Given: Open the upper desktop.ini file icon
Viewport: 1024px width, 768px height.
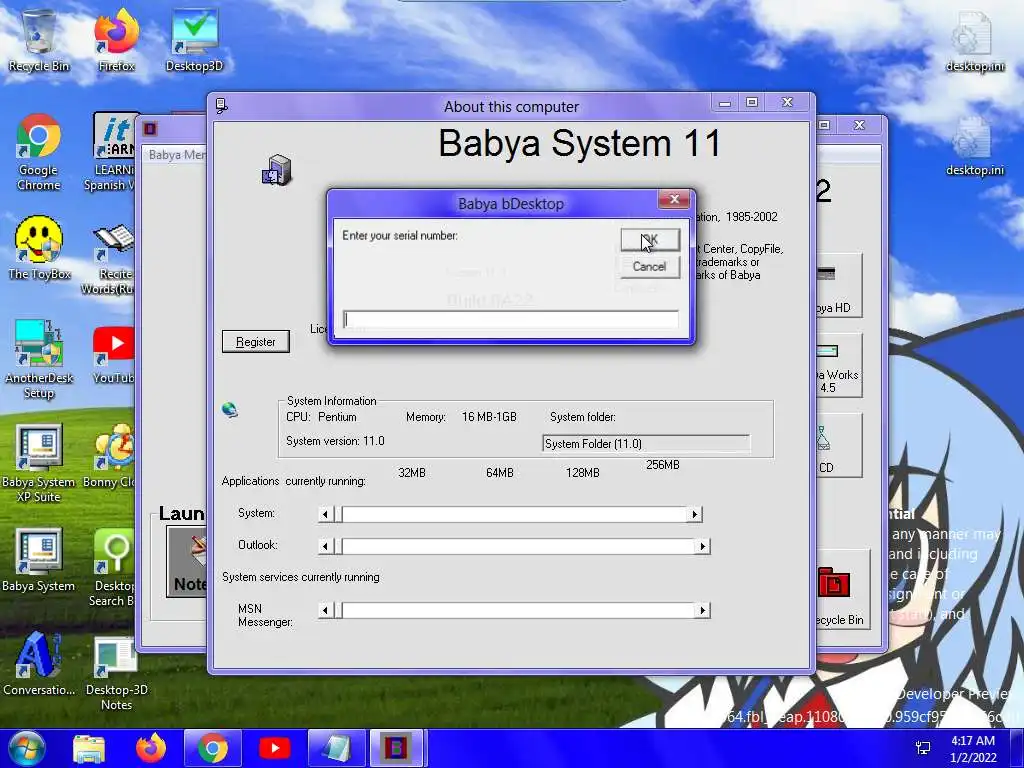Looking at the screenshot, I should (974, 42).
